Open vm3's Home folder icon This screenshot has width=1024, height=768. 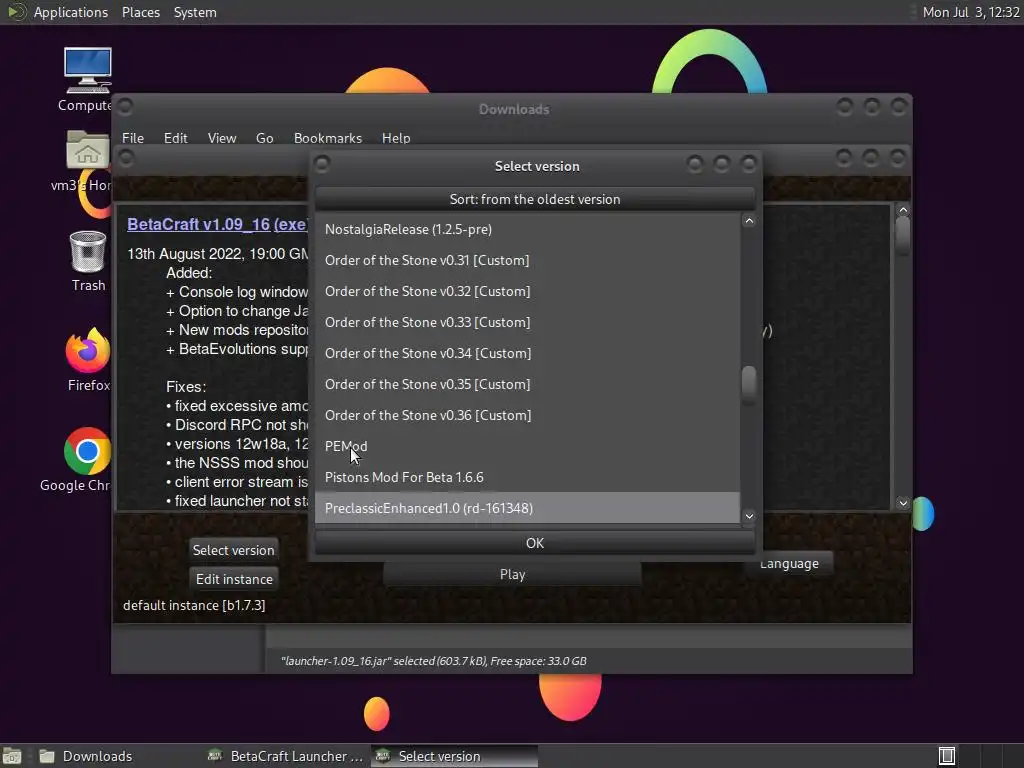point(87,150)
